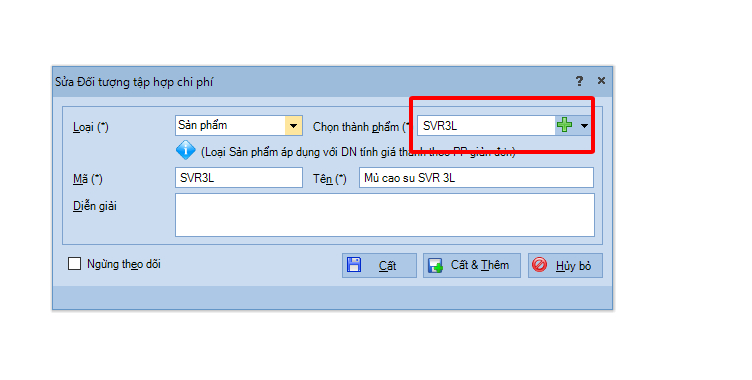Viewport: 752px width, 380px height.
Task: Click the floppy disk icon on Cất
Action: point(354,265)
